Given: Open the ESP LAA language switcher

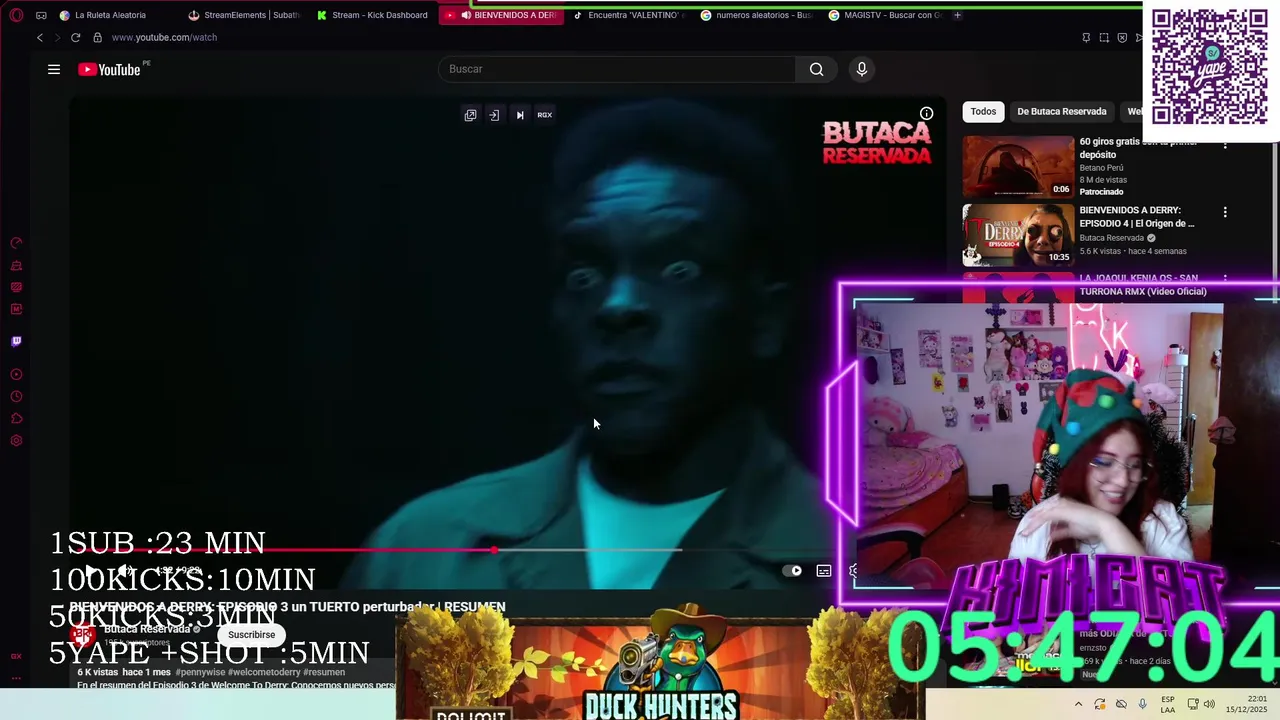Looking at the screenshot, I should tap(1168, 704).
